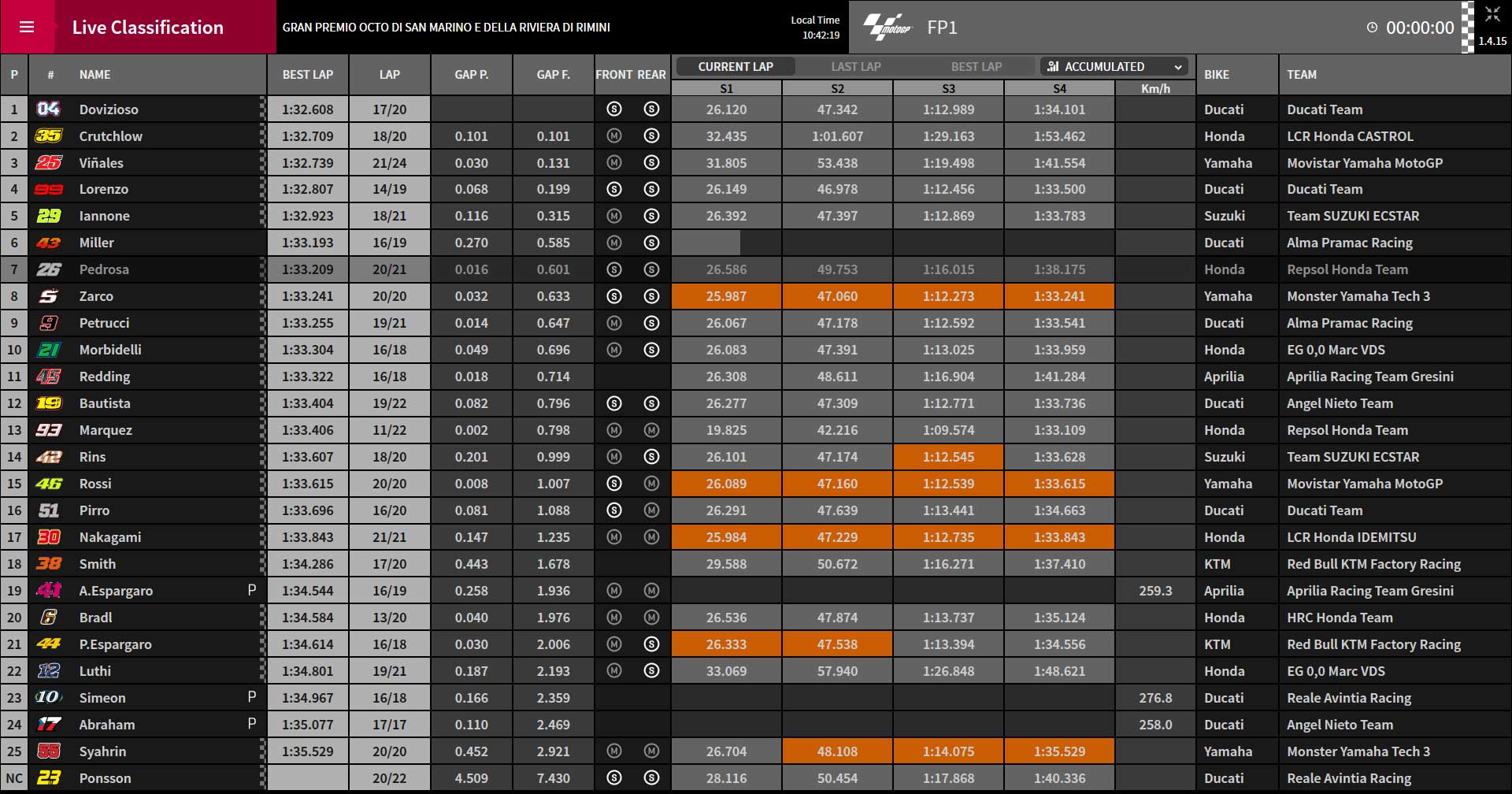Click Crutchlow's front tyre M icon
Viewport: 1512px width, 794px height.
(614, 136)
